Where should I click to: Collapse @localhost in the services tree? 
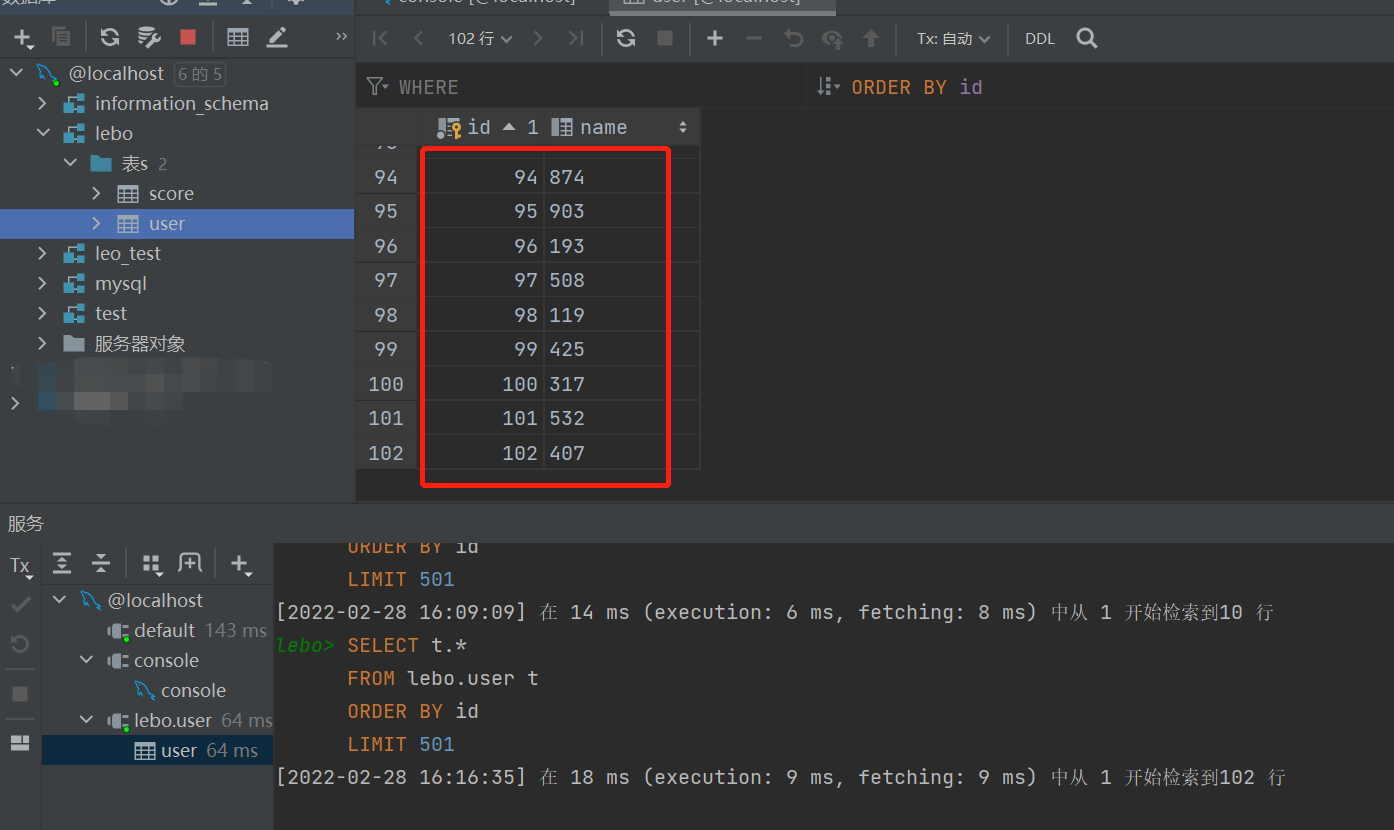coord(60,600)
